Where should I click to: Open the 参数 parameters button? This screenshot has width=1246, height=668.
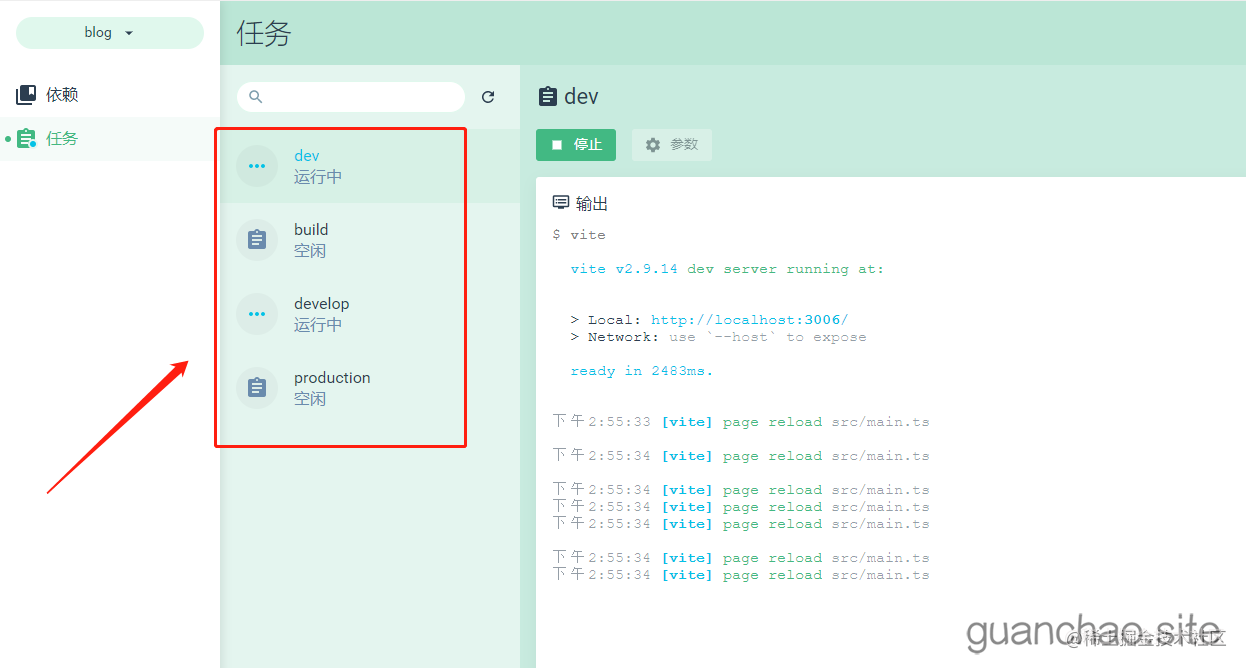click(672, 145)
